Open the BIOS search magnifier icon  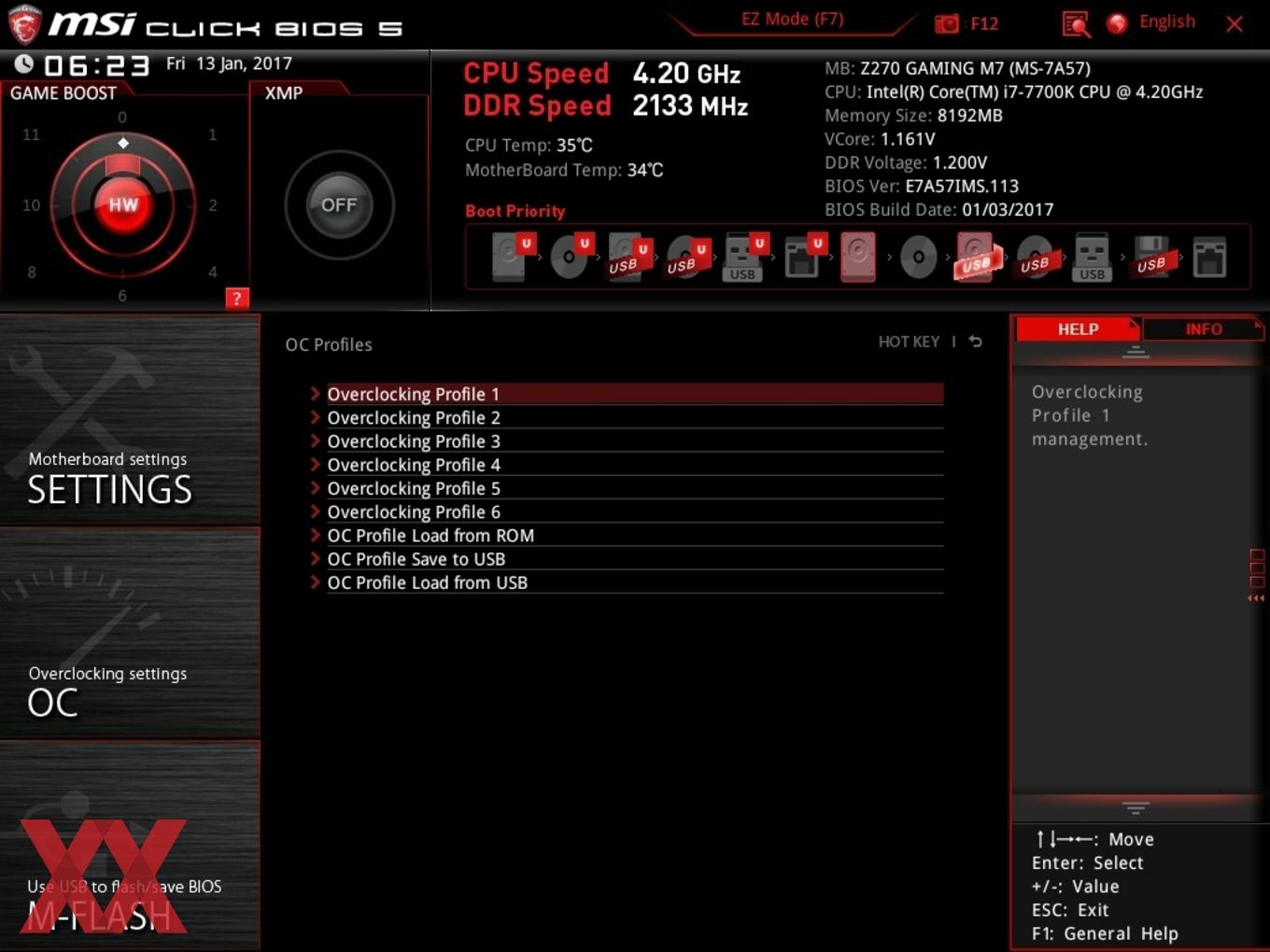pos(1076,23)
